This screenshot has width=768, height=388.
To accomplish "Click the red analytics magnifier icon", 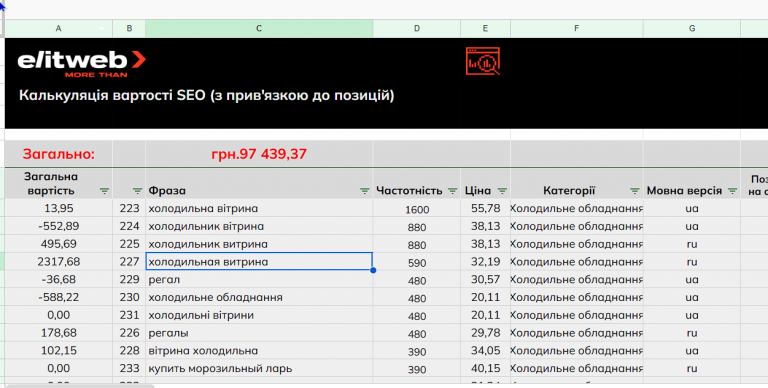I will [483, 61].
